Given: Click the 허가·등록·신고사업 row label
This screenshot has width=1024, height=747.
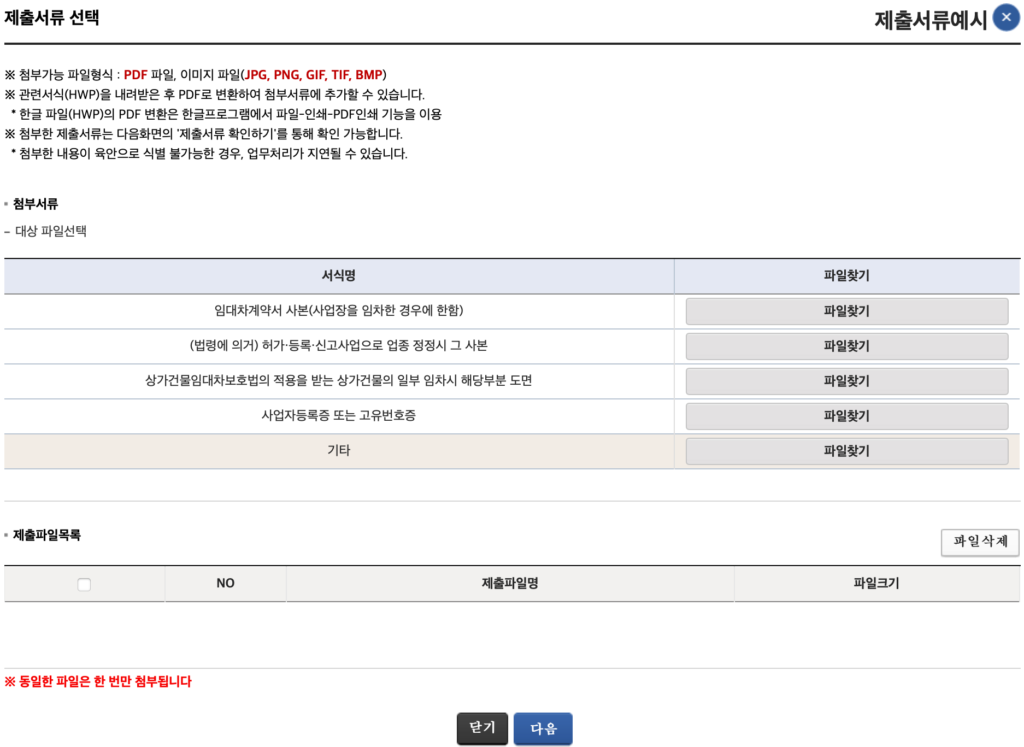Looking at the screenshot, I should 338,346.
